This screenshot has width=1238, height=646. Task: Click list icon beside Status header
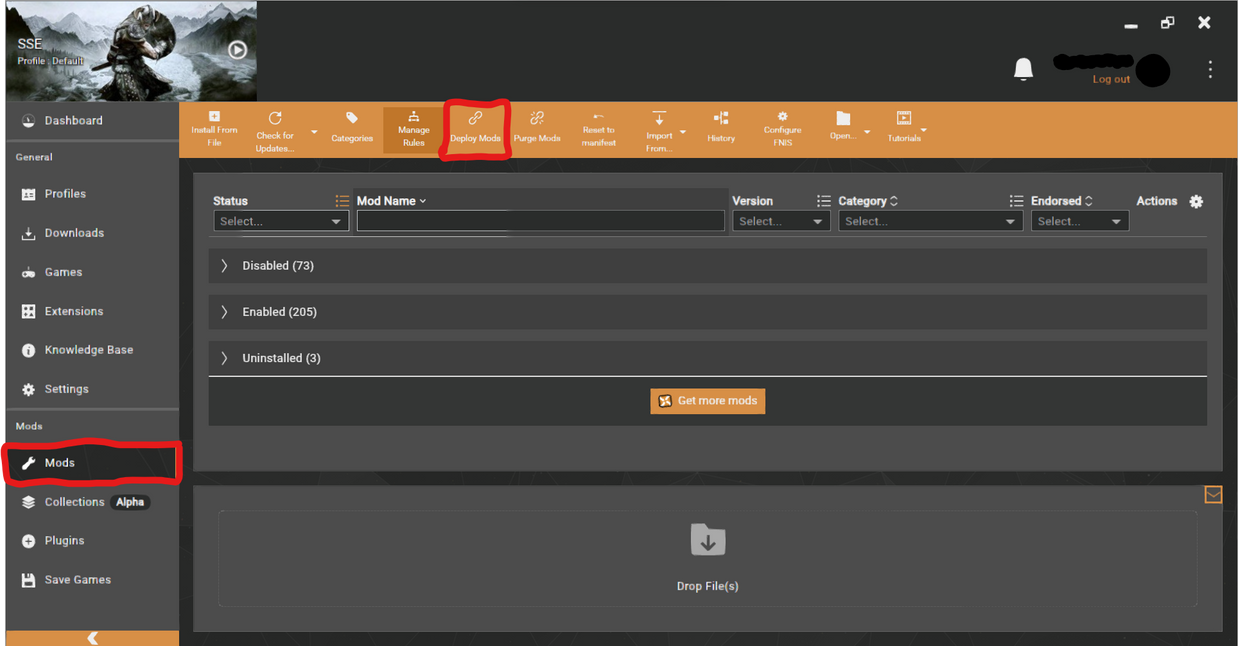(x=342, y=201)
